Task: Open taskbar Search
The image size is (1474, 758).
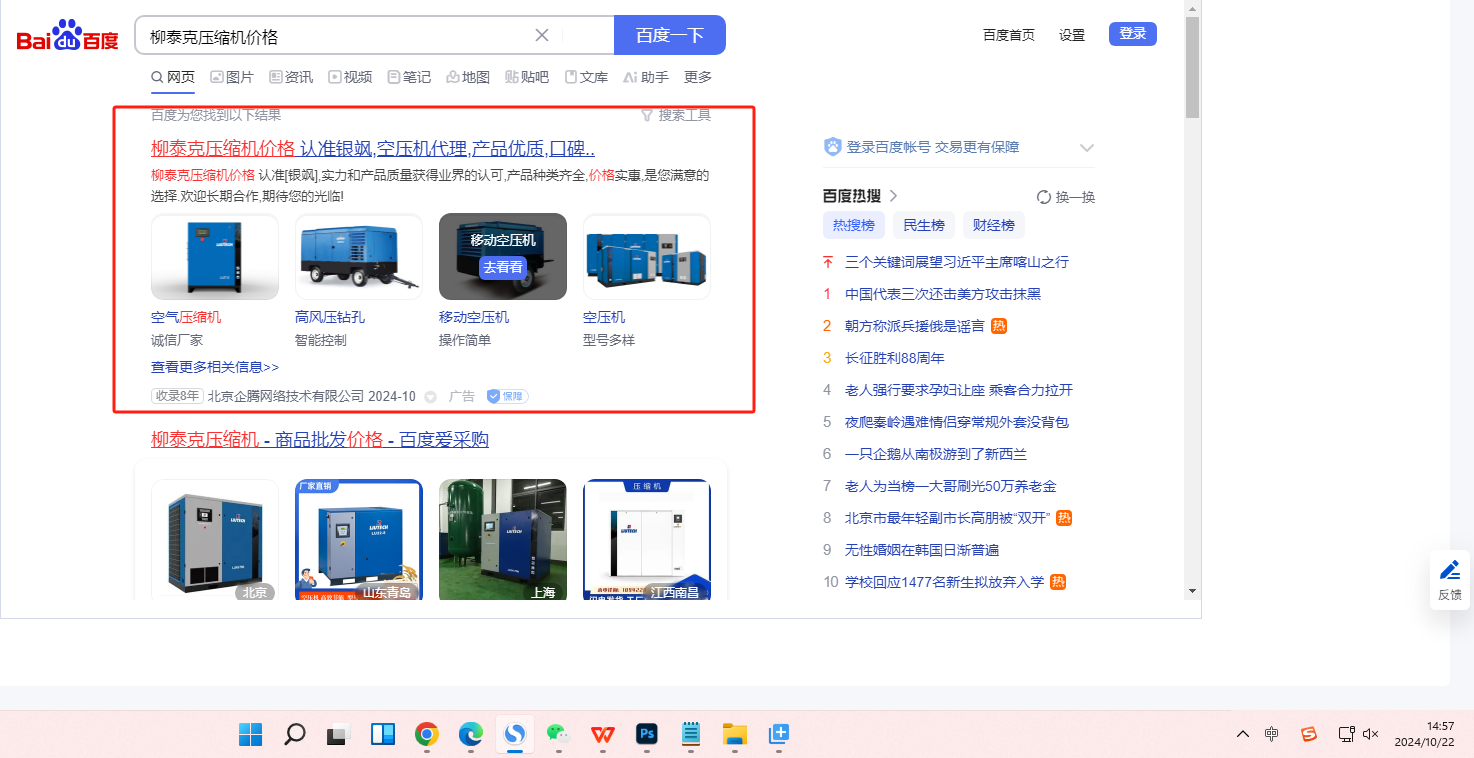Action: [294, 734]
